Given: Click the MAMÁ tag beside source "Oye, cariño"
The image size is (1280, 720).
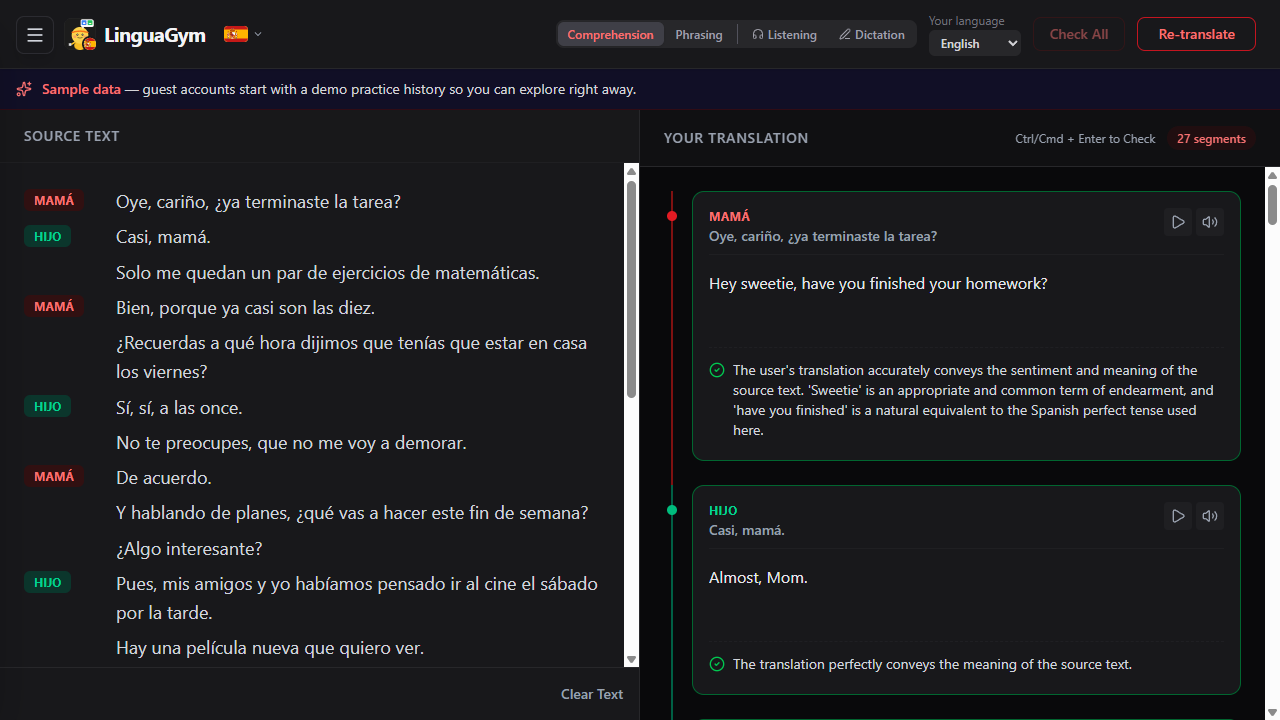Looking at the screenshot, I should pos(54,201).
